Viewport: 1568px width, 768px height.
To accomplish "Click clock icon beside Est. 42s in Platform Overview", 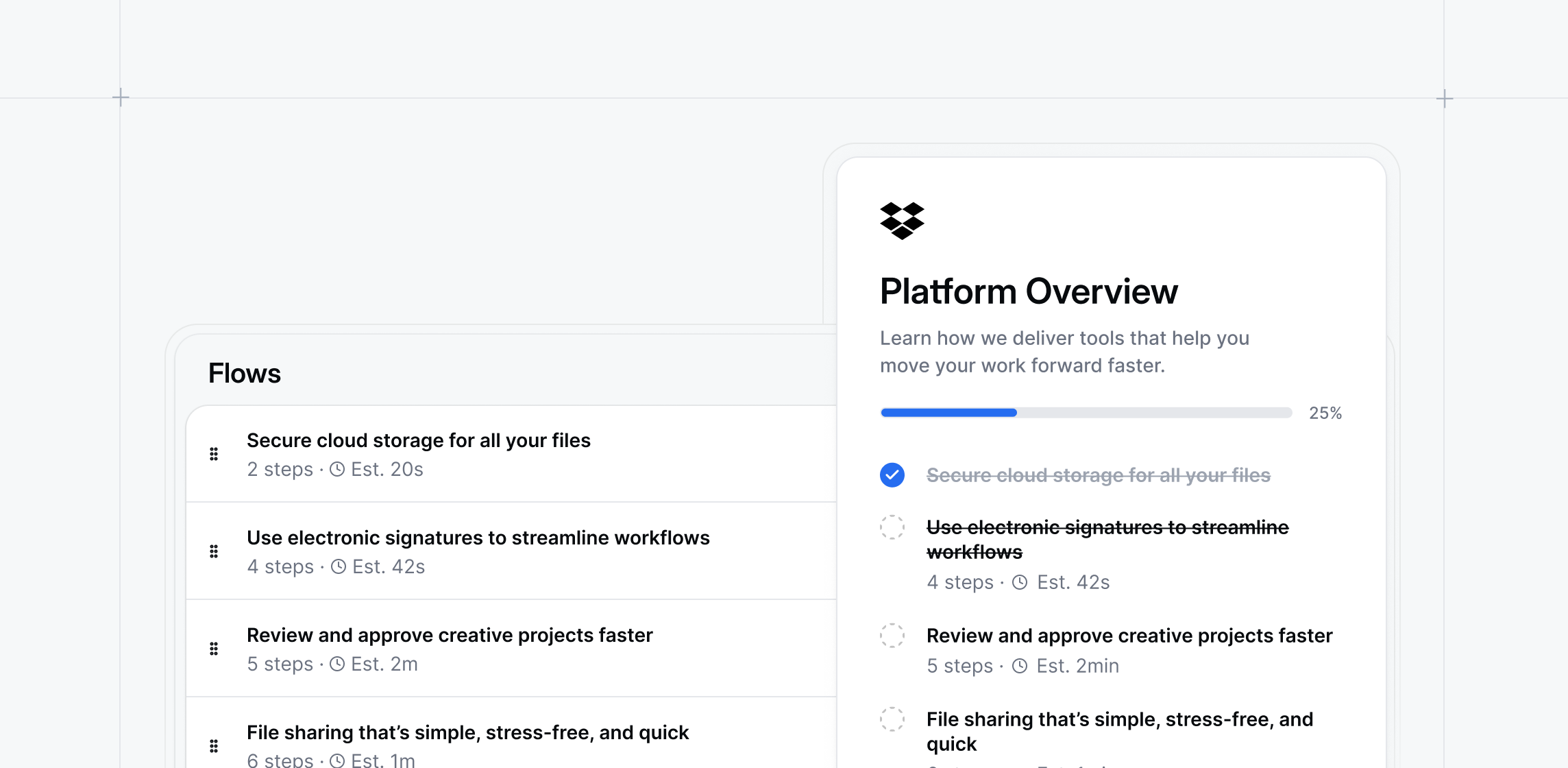I will [x=1020, y=582].
